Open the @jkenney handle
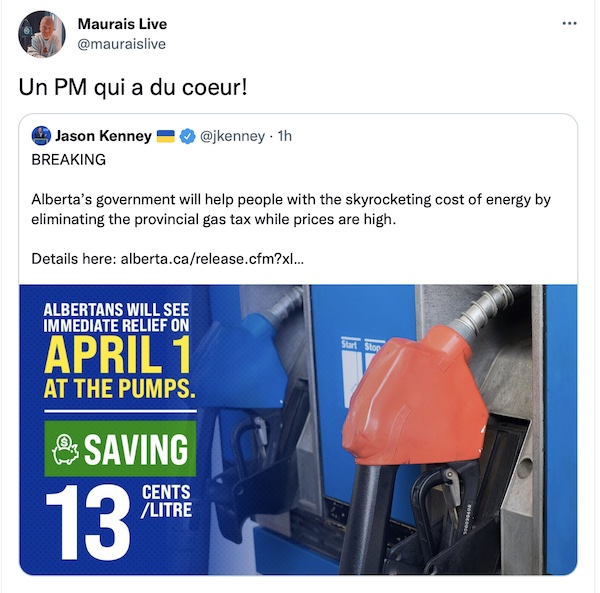600x593 pixels. click(x=232, y=136)
